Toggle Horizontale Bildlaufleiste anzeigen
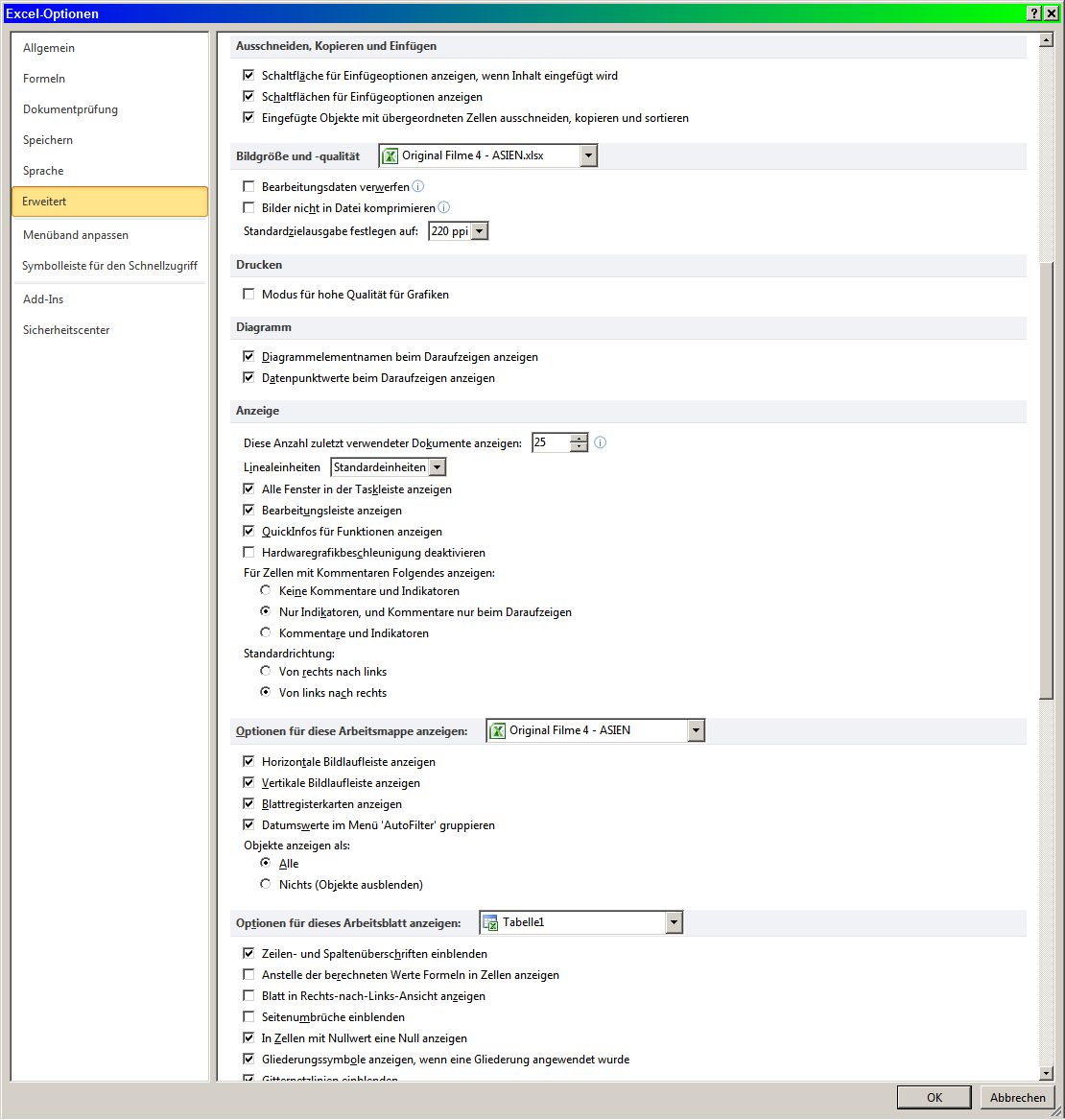Screen dimensions: 1065x1120 point(248,761)
